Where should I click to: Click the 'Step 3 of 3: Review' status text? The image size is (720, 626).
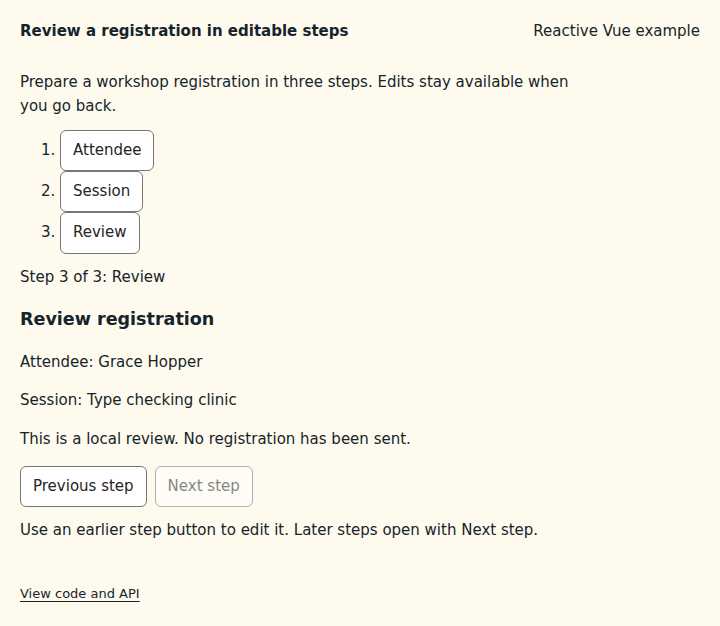pos(93,276)
